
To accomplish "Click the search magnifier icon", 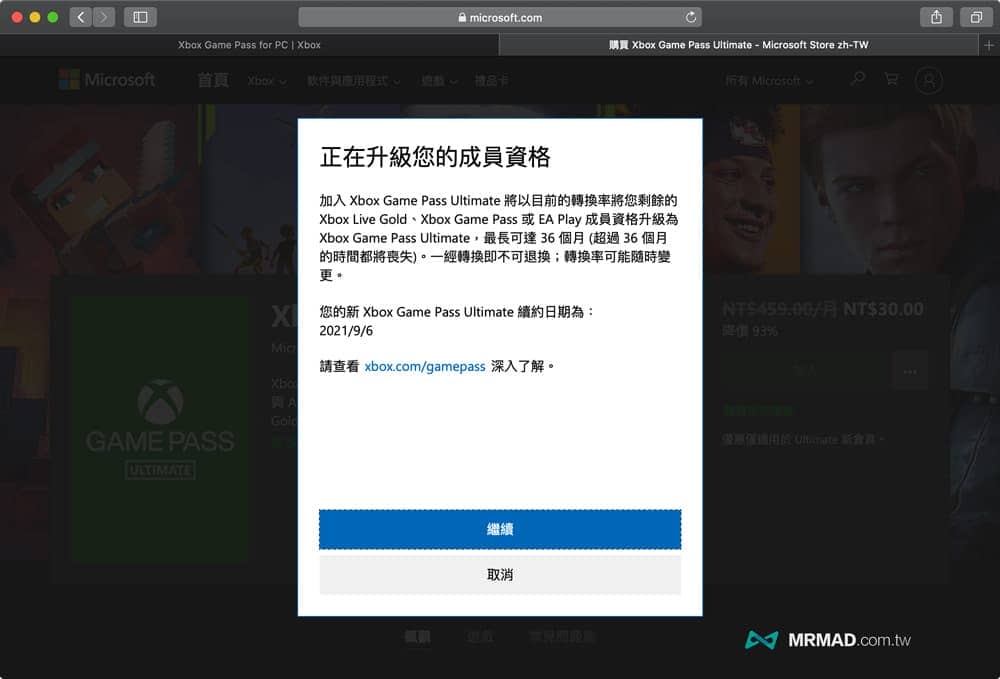I will [858, 79].
